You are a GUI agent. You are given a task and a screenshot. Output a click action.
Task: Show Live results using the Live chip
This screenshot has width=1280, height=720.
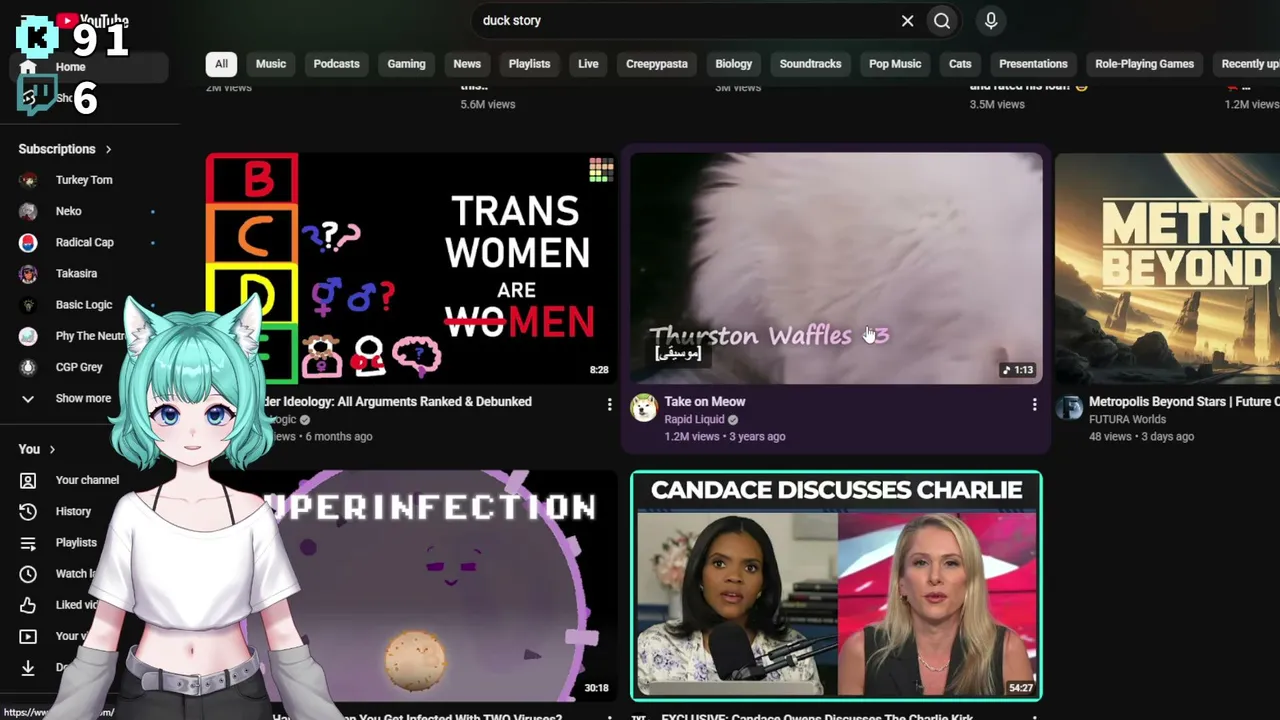[x=588, y=64]
